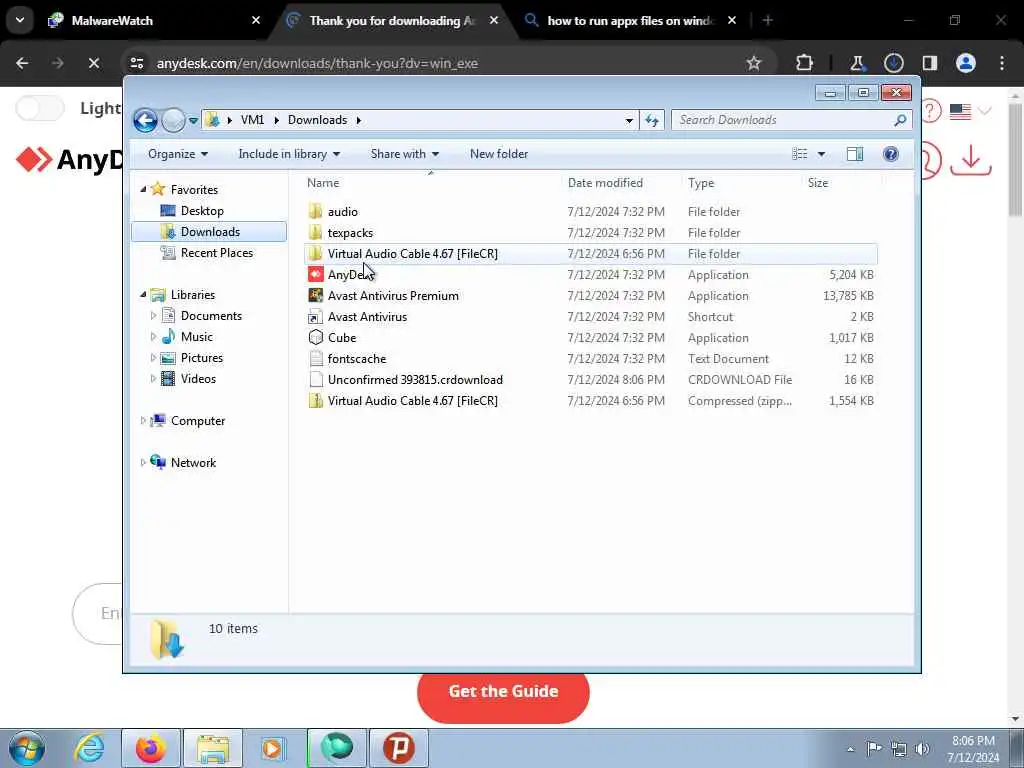Toggle the preview pane button

click(x=855, y=154)
